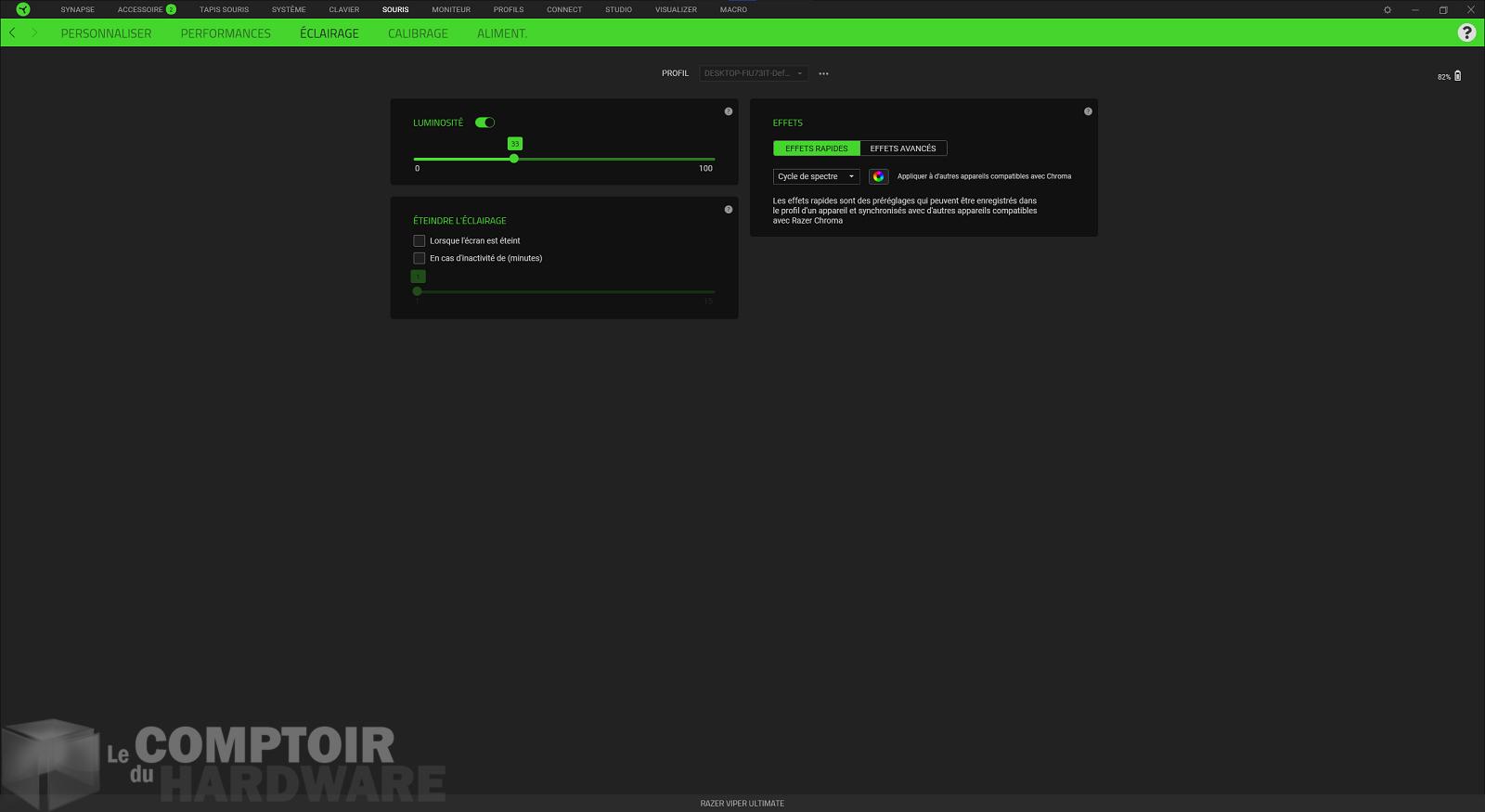Click the 'Razer Viper Ultimate' device label
1485x812 pixels.
[742, 804]
